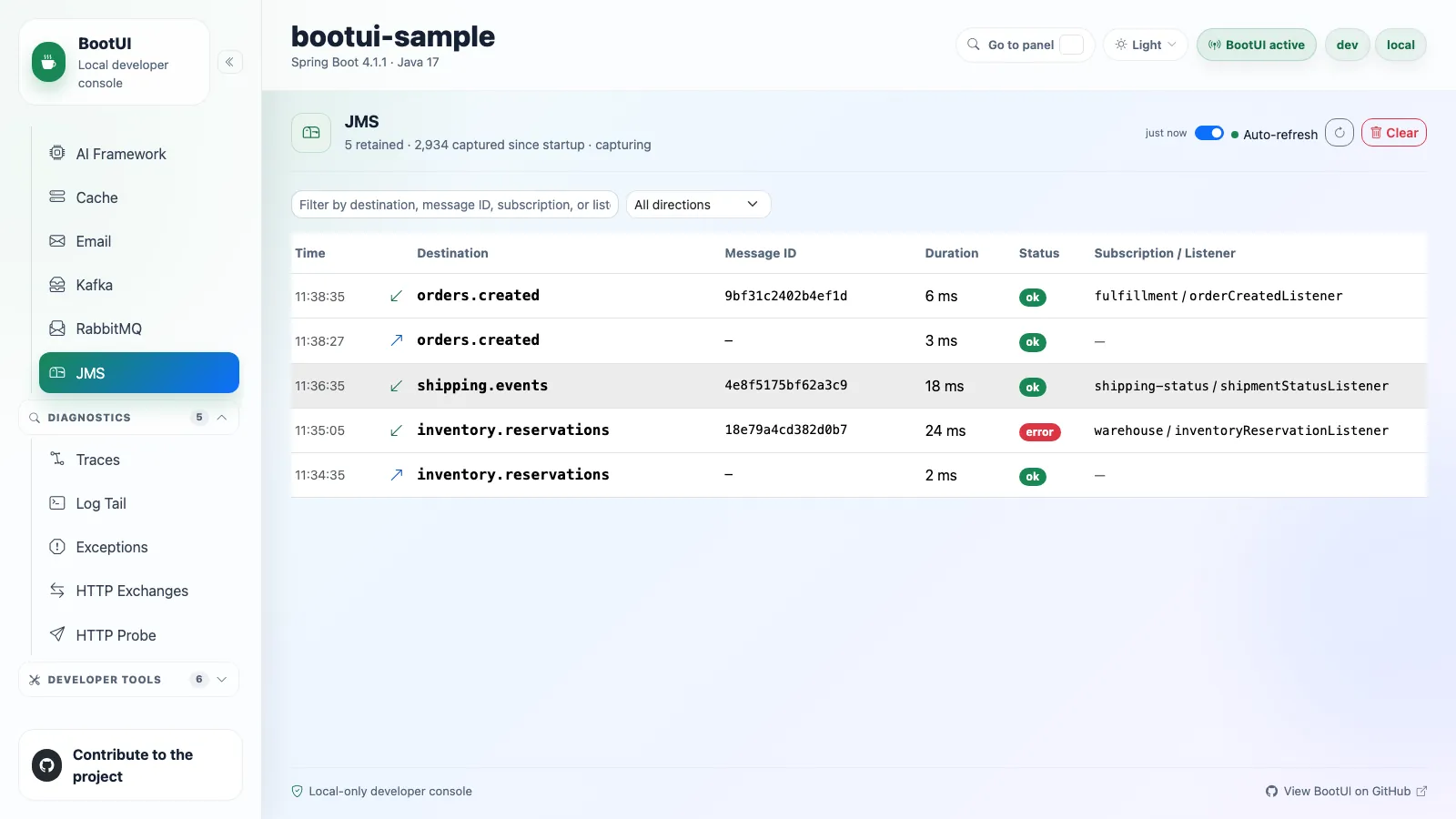Open View BootUI on GitHub link
Screen dimensions: 1456x819
tap(1347, 792)
